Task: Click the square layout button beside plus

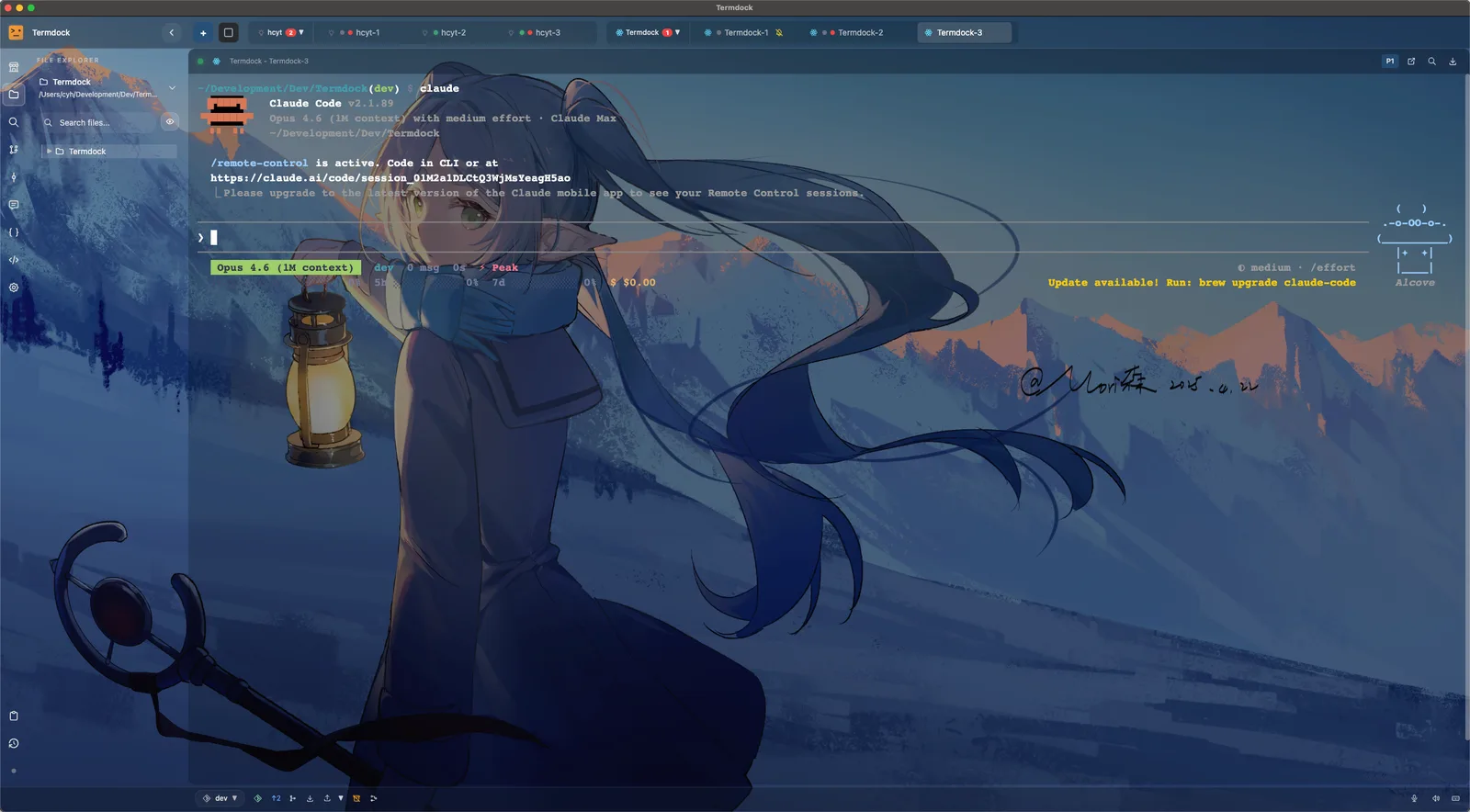Action: [229, 32]
